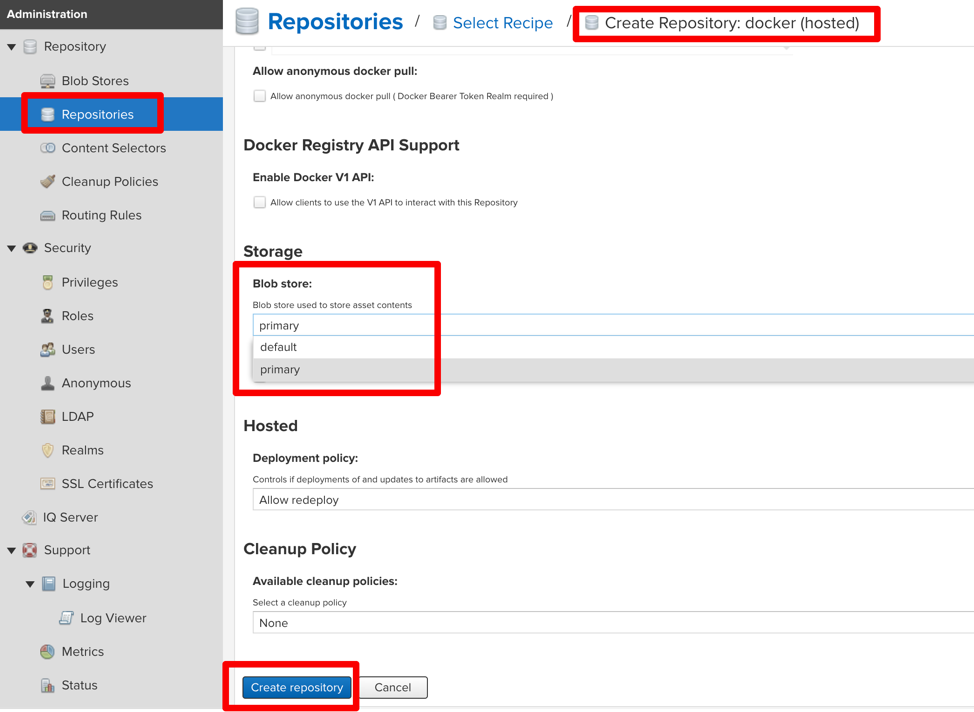974x712 pixels.
Task: Open the Blob store combo box
Action: pyautogui.click(x=613, y=325)
